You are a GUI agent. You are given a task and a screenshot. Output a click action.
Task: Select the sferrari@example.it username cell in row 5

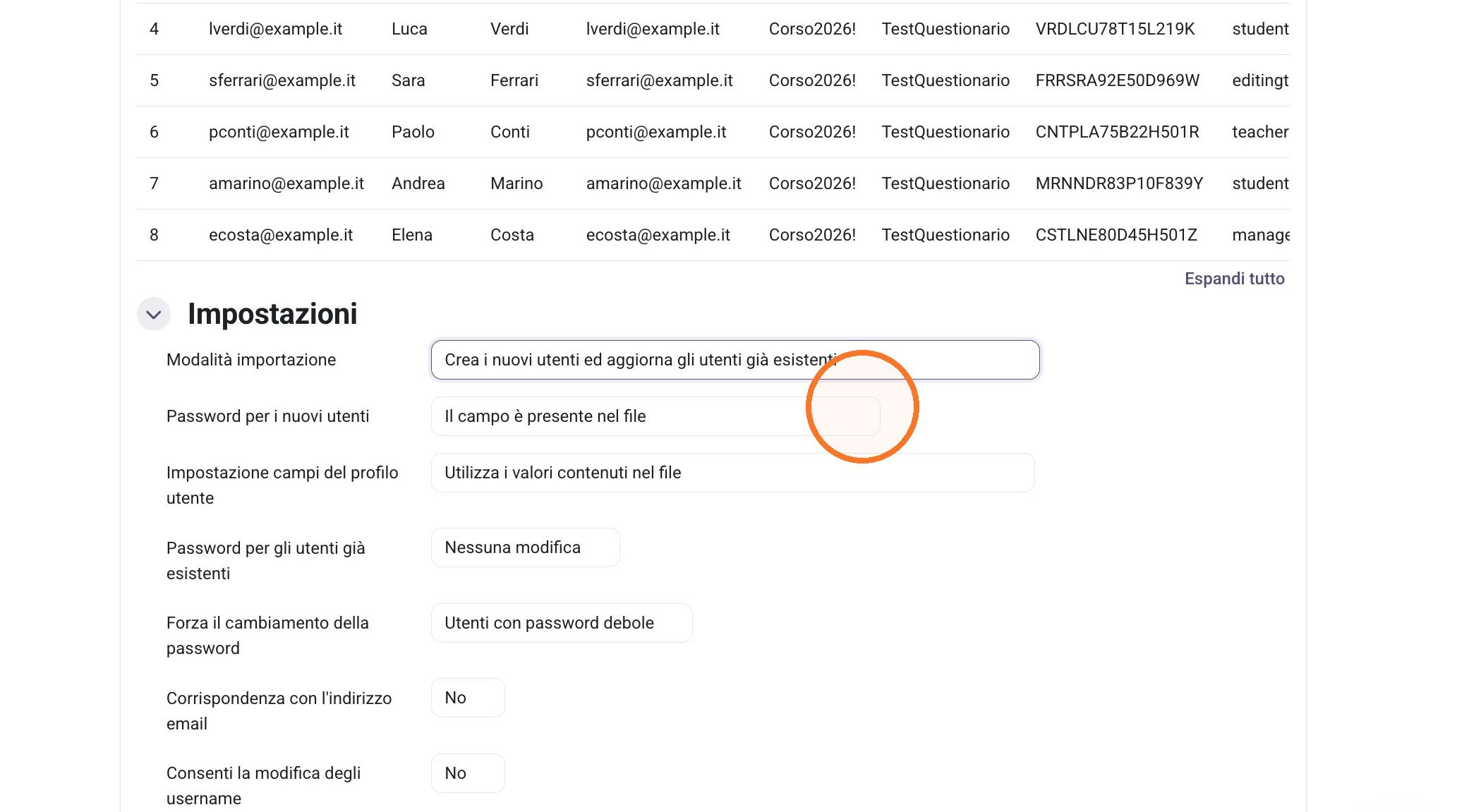click(282, 80)
